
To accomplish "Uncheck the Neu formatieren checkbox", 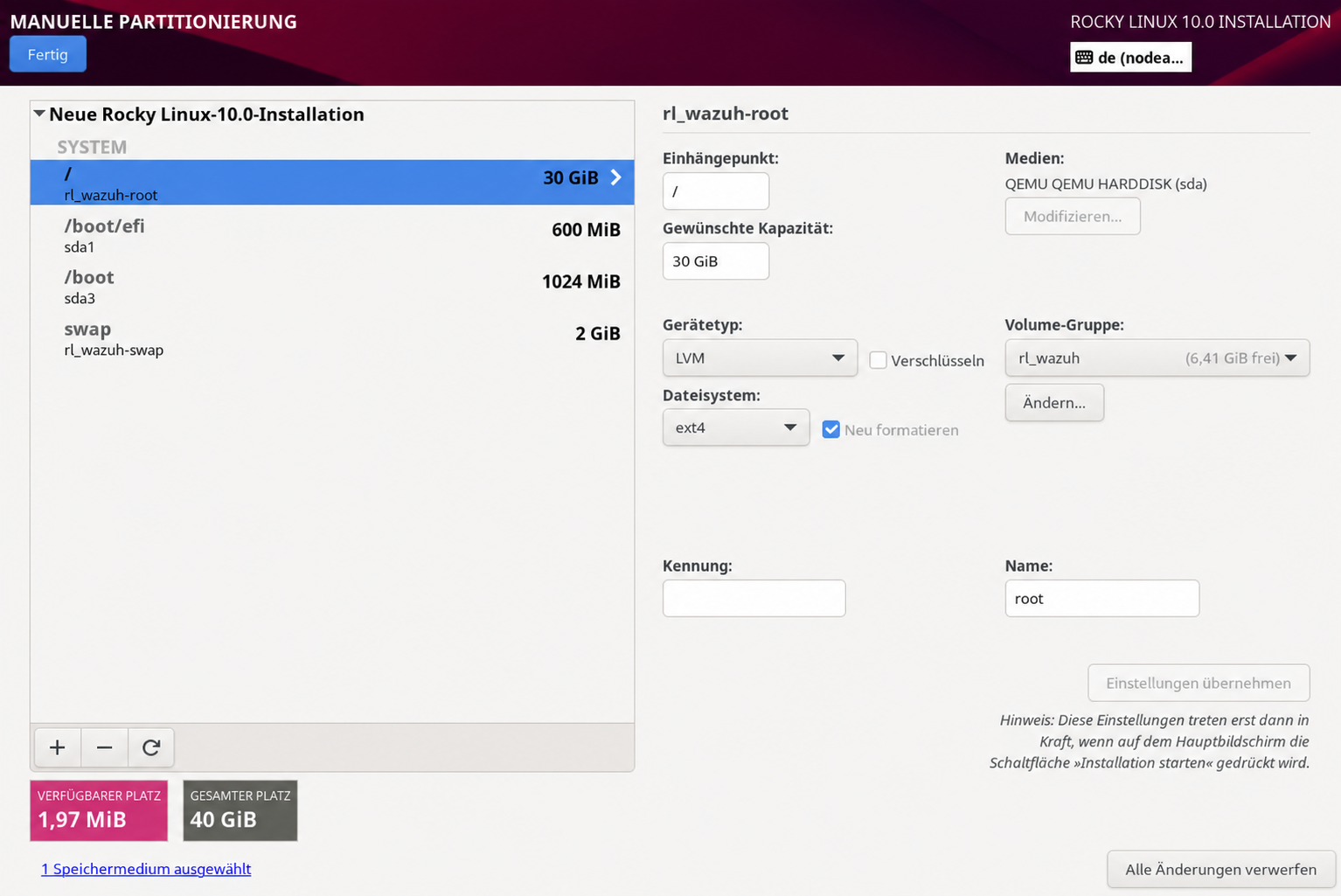I will [x=831, y=429].
